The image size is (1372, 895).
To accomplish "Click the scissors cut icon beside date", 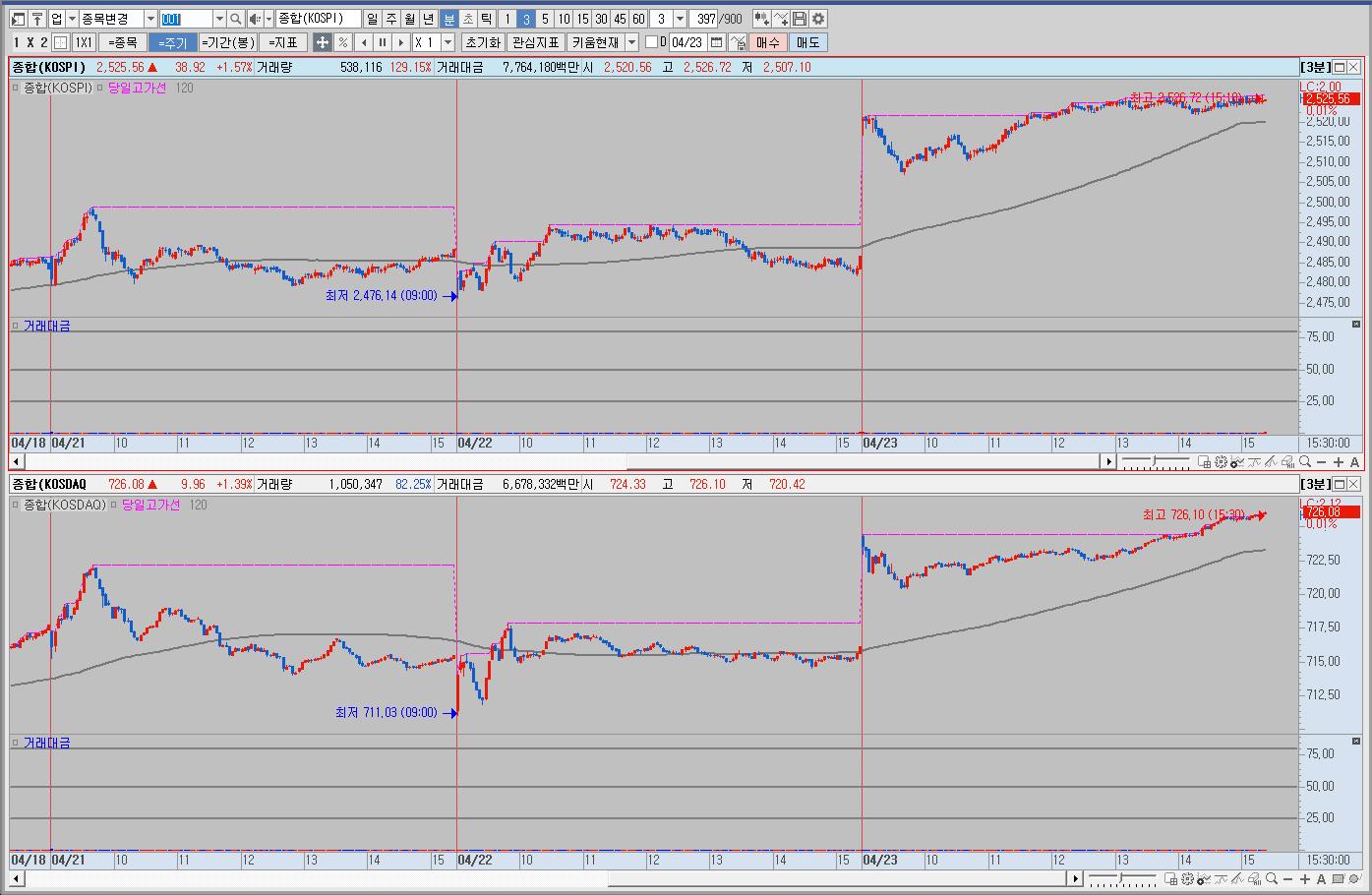I will point(738,42).
